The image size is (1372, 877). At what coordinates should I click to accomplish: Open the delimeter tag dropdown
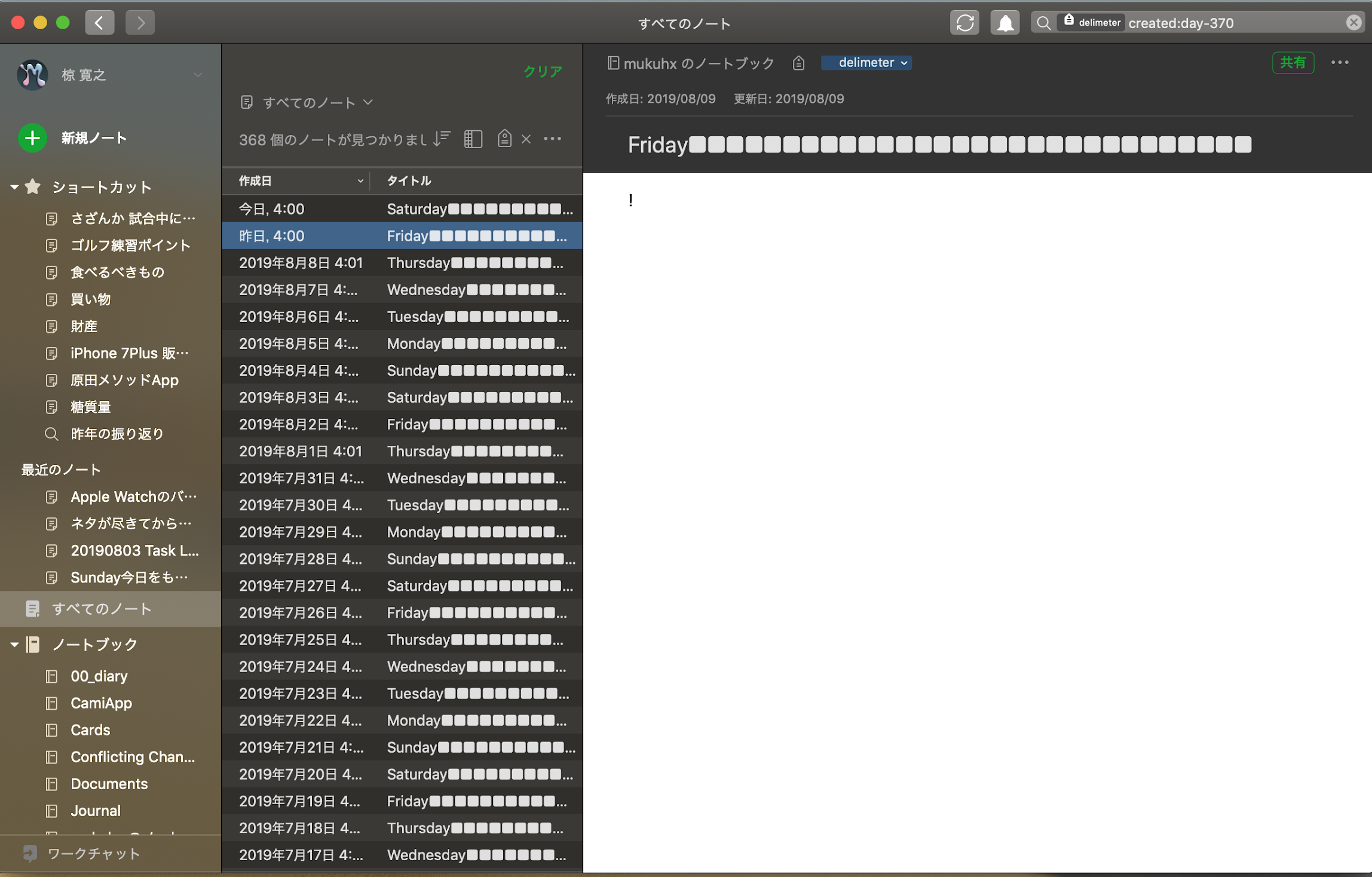pyautogui.click(x=866, y=63)
